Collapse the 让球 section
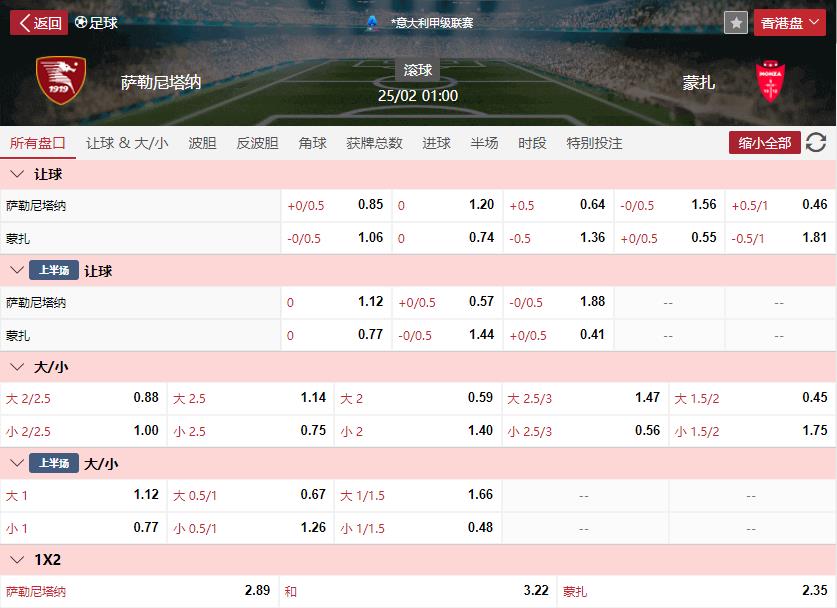Image resolution: width=837 pixels, height=608 pixels. point(16,174)
